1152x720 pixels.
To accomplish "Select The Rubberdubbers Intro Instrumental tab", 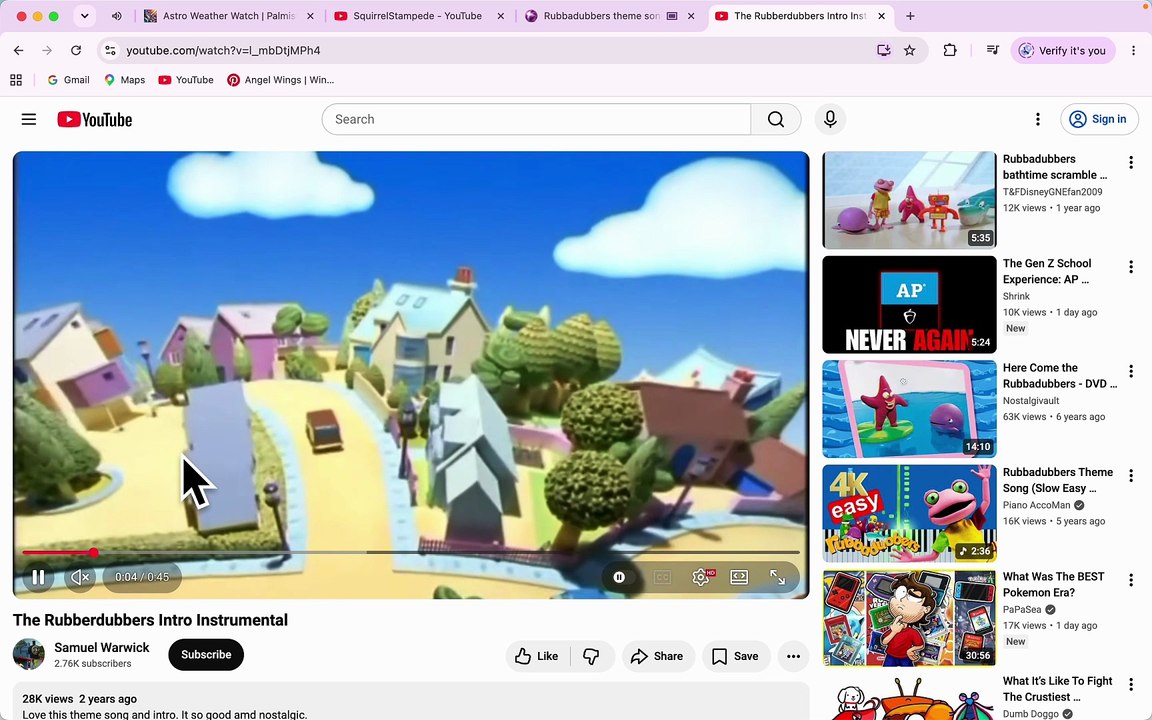I will click(x=800, y=15).
